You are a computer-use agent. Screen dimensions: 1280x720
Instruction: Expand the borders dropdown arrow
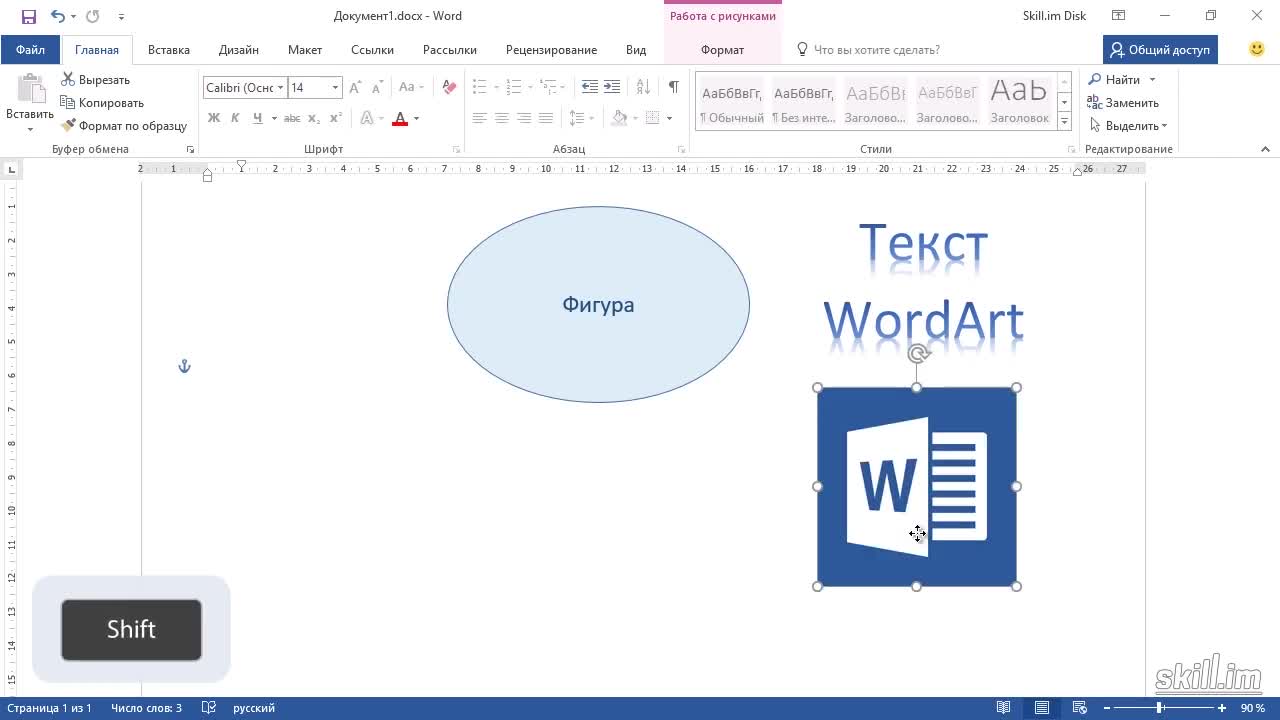tap(669, 118)
